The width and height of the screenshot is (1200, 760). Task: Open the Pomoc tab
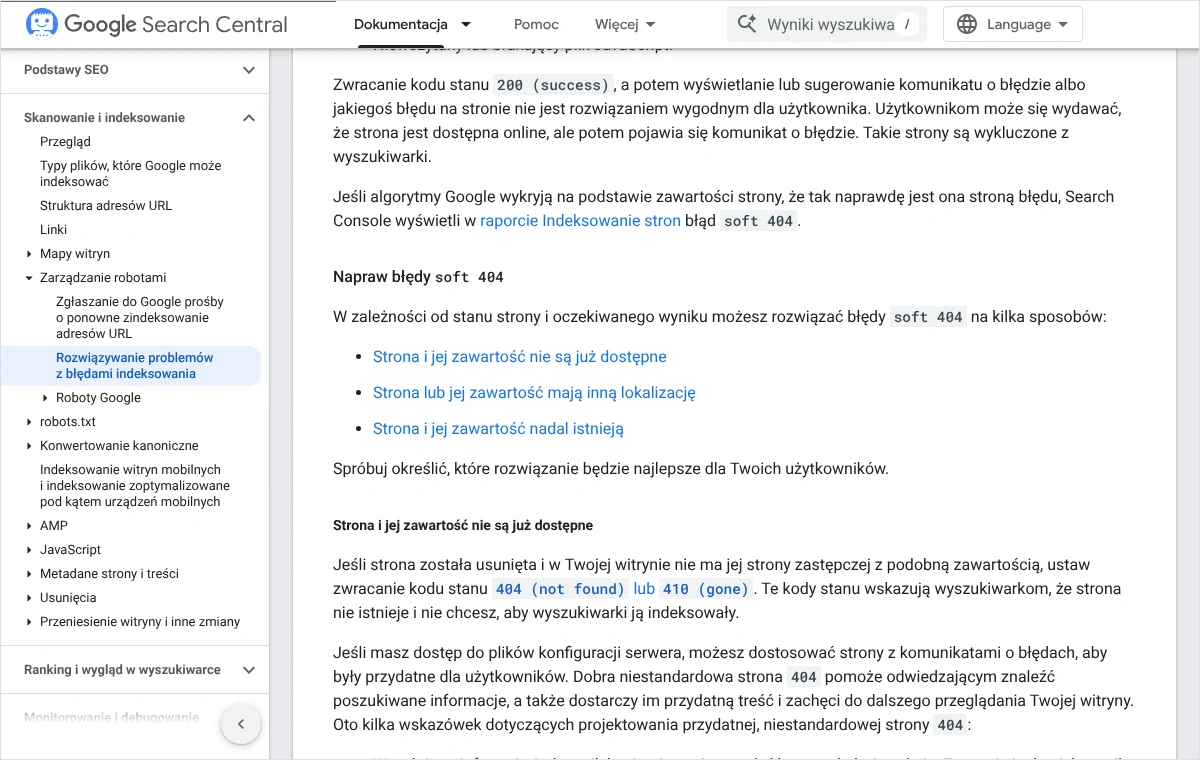(x=536, y=25)
